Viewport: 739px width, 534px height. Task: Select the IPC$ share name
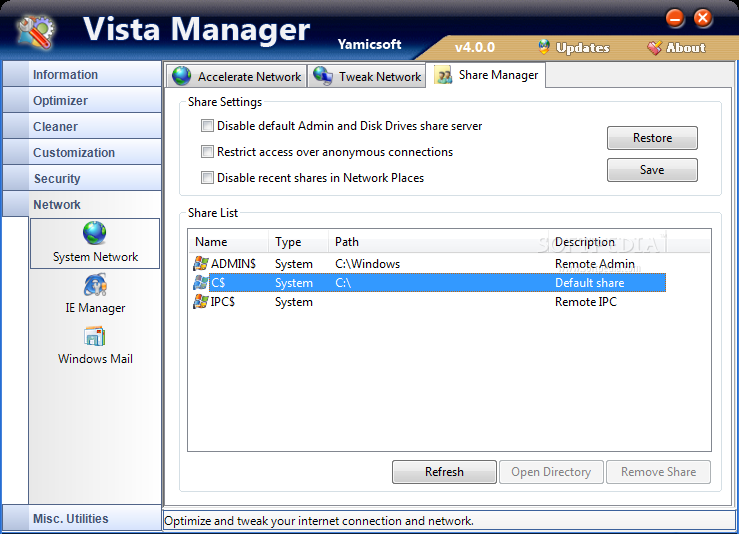(222, 302)
